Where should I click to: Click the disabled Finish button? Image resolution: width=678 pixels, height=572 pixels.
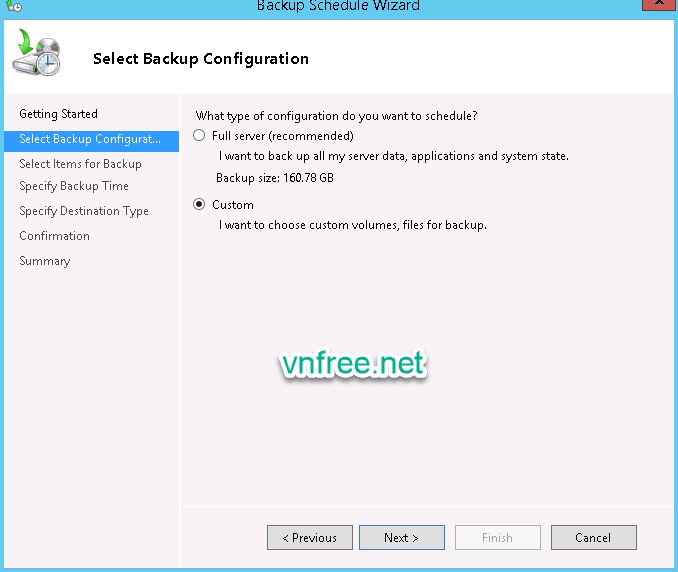497,537
